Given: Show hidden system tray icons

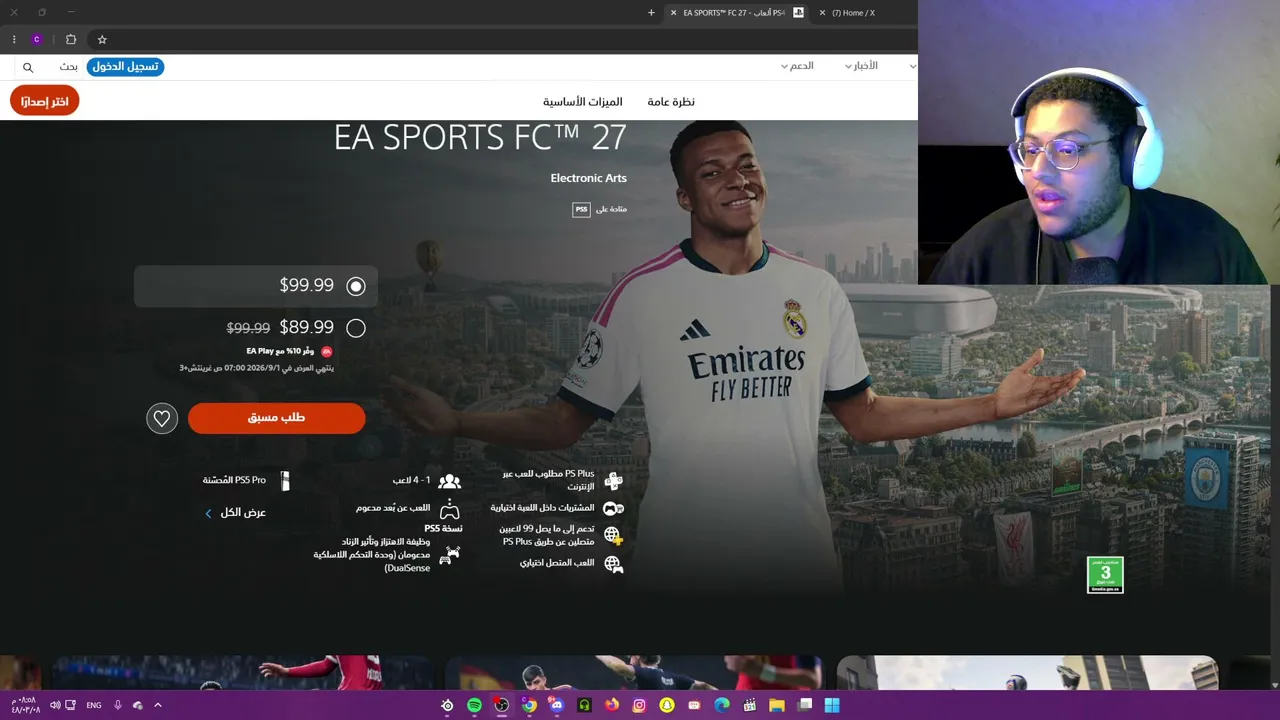Looking at the screenshot, I should pyautogui.click(x=157, y=705).
